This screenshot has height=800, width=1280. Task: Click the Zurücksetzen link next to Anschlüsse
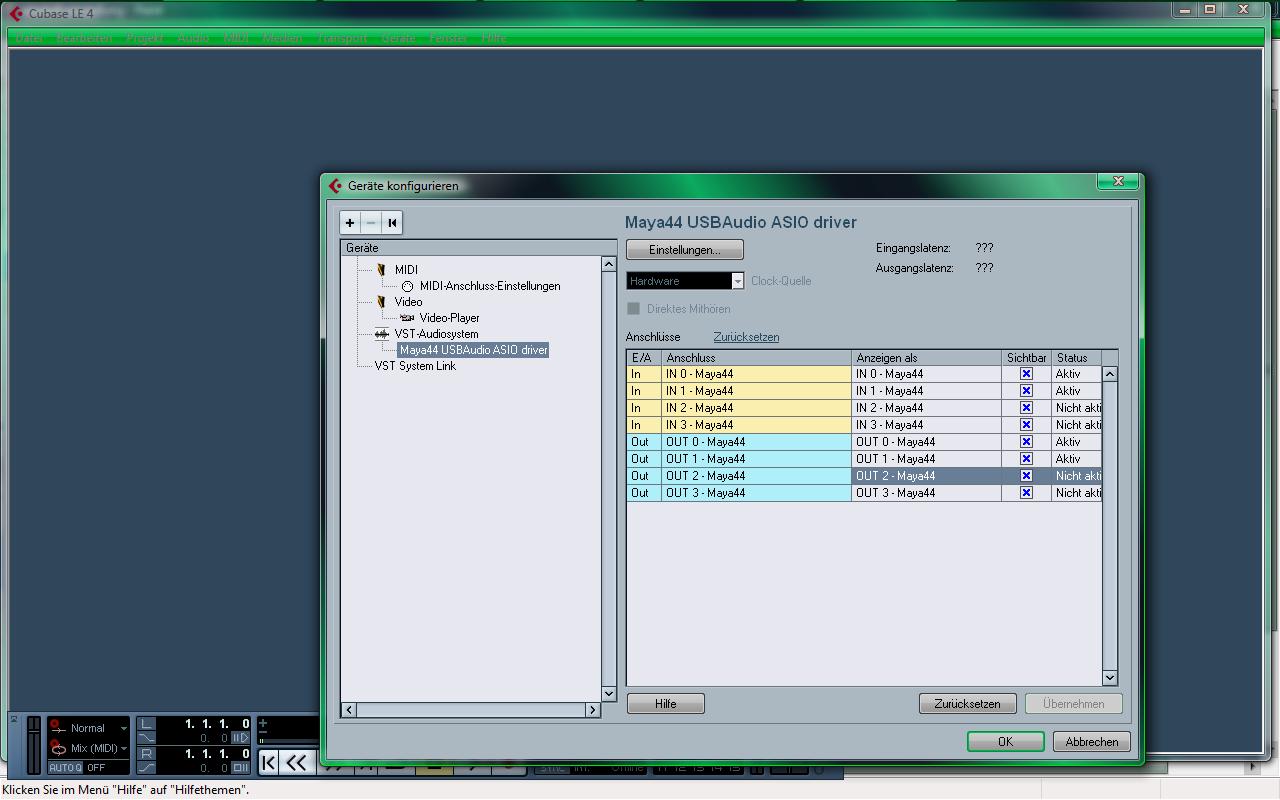746,337
